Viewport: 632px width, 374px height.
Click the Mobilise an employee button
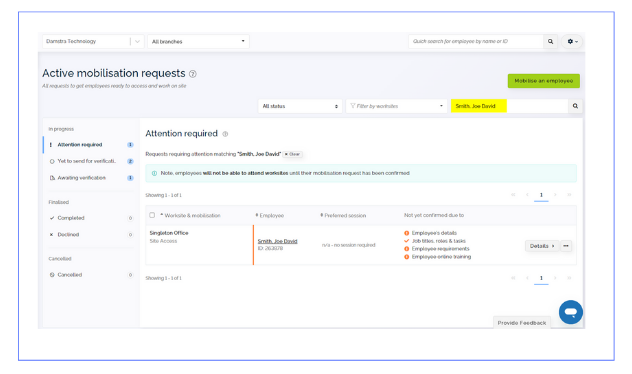tap(544, 81)
